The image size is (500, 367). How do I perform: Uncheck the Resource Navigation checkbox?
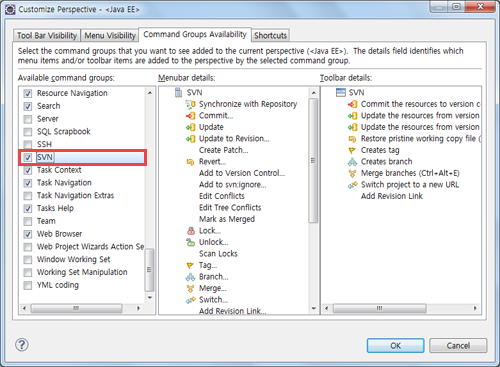(28, 94)
